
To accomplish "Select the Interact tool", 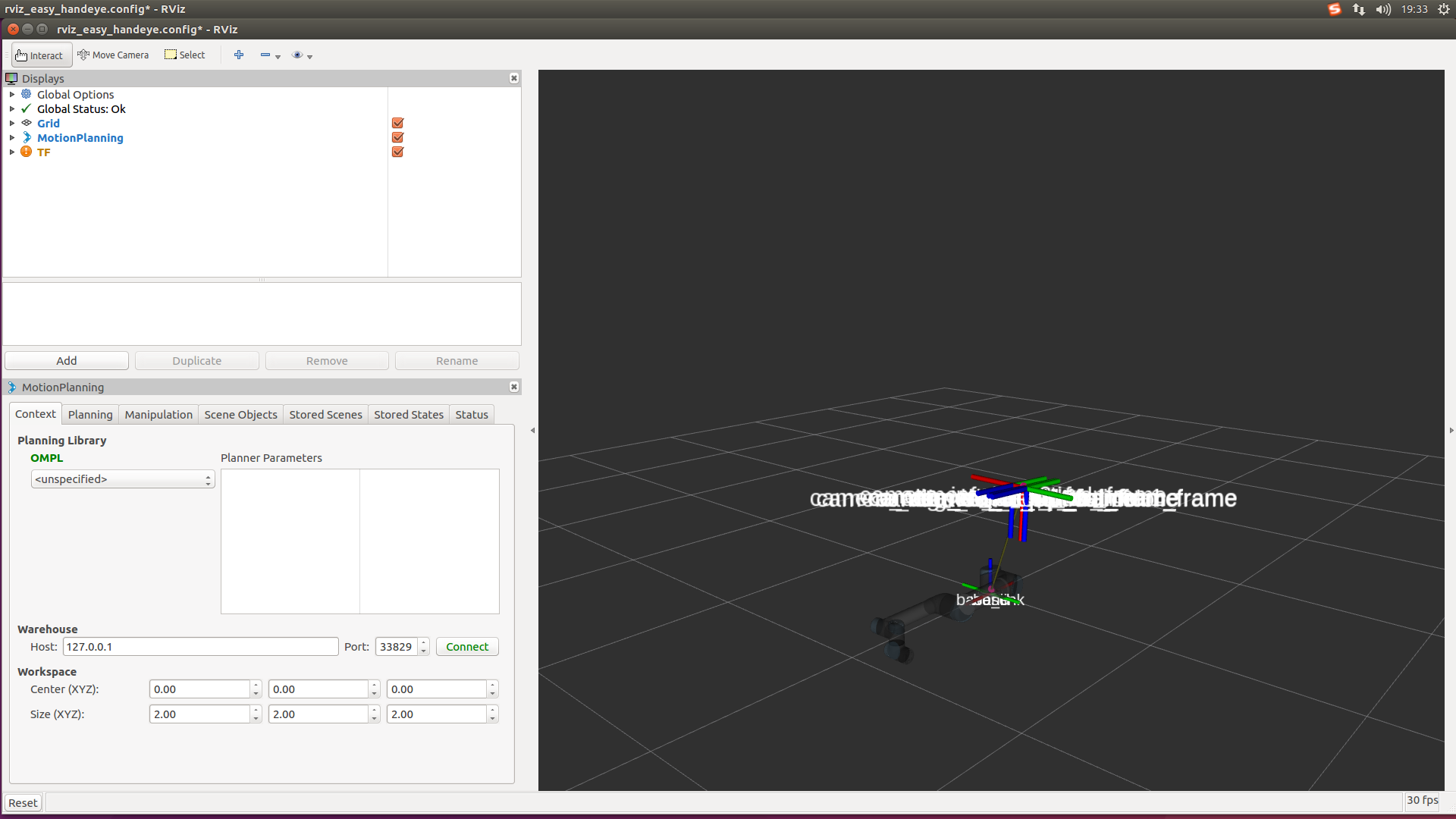I will tap(41, 55).
